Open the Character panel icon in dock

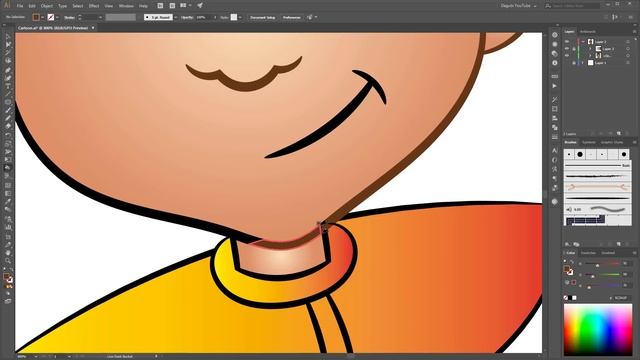(x=554, y=151)
